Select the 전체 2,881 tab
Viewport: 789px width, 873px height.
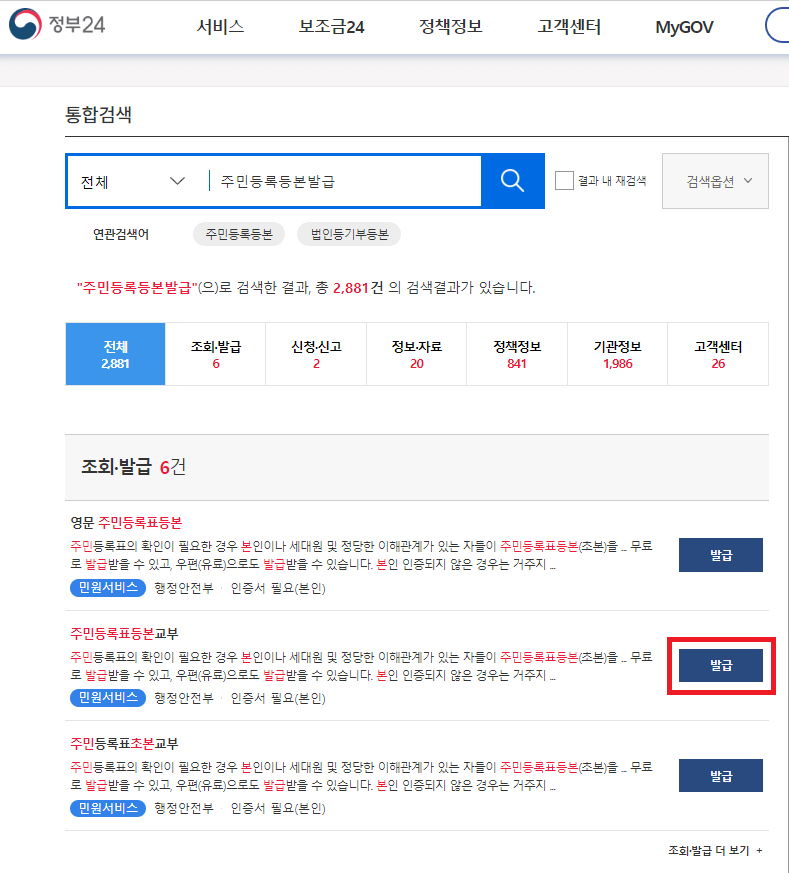pyautogui.click(x=115, y=354)
